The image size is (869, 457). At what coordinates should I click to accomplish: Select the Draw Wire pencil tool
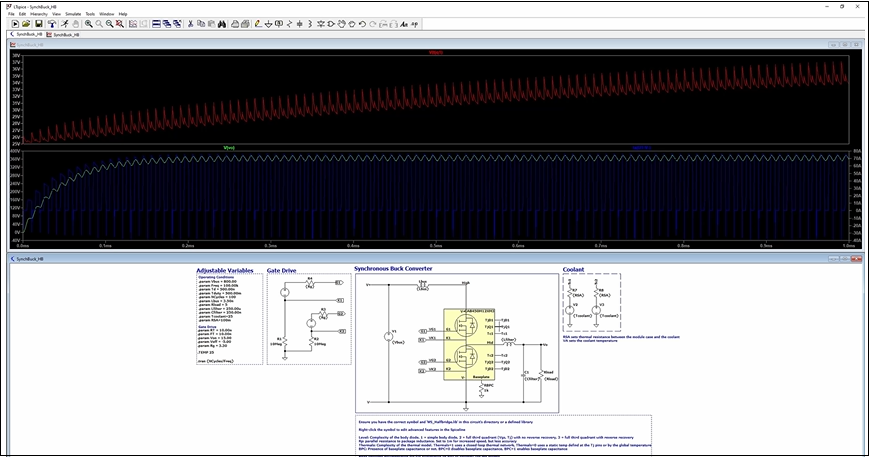[257, 23]
